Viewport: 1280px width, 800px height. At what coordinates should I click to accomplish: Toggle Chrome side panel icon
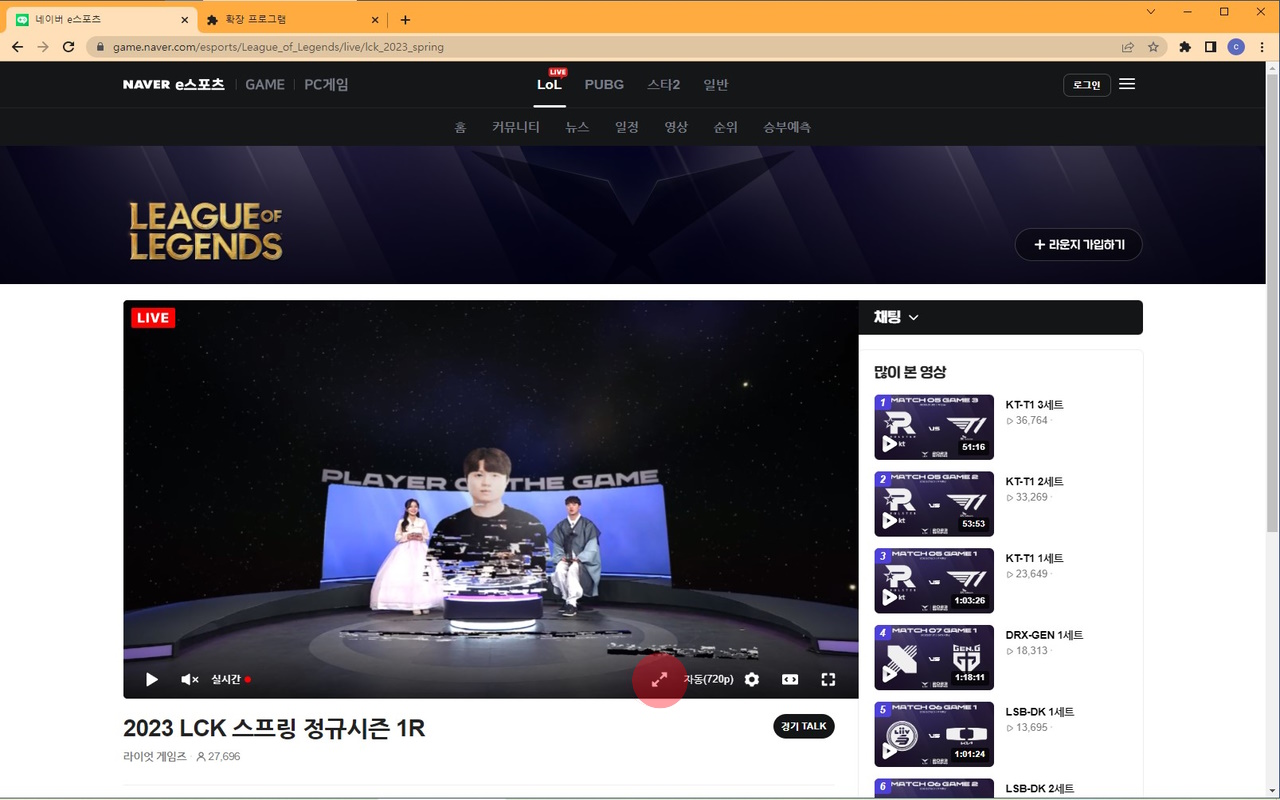pos(1210,47)
